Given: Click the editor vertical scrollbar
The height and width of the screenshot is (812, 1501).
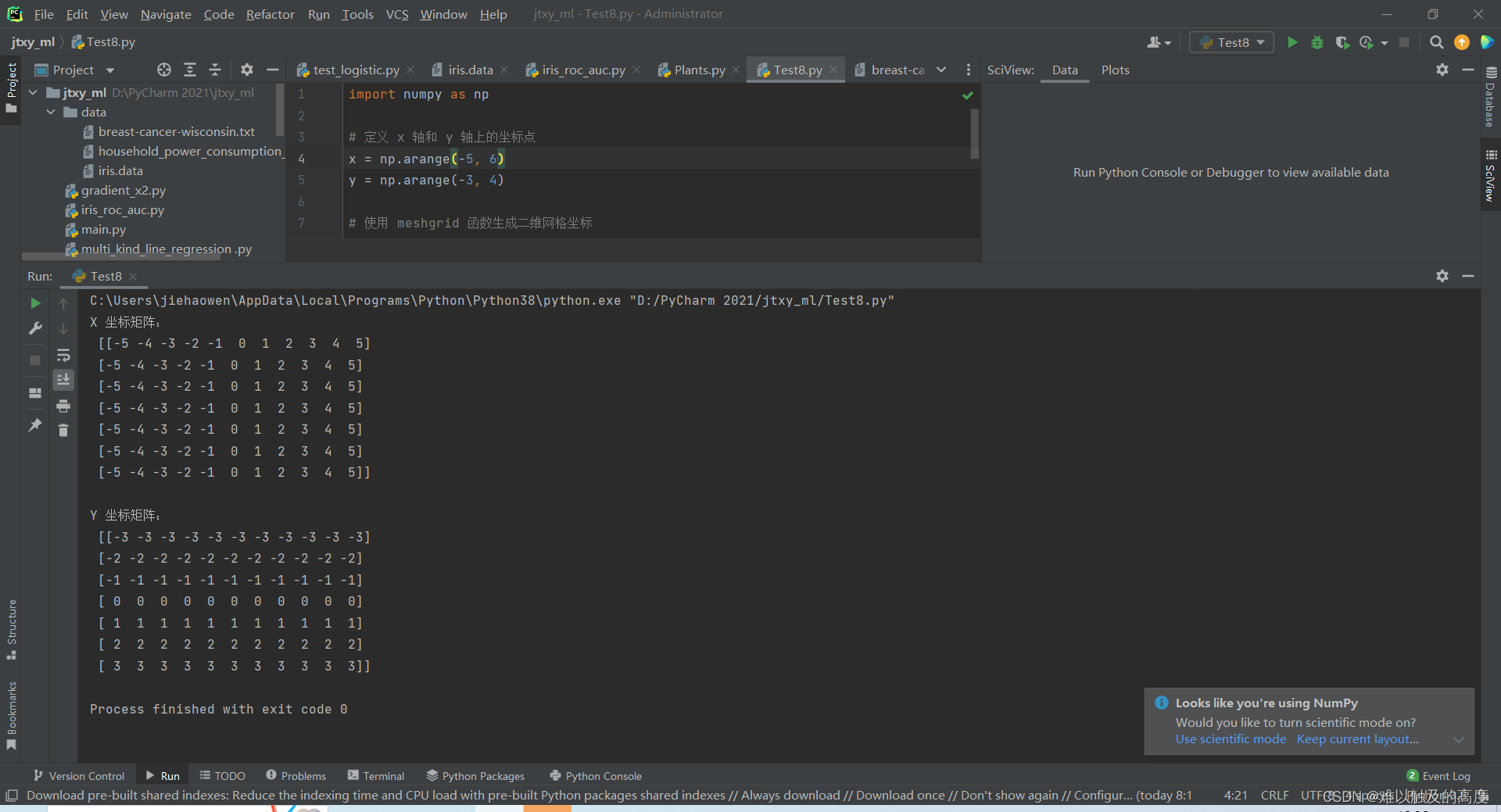Looking at the screenshot, I should 975,133.
